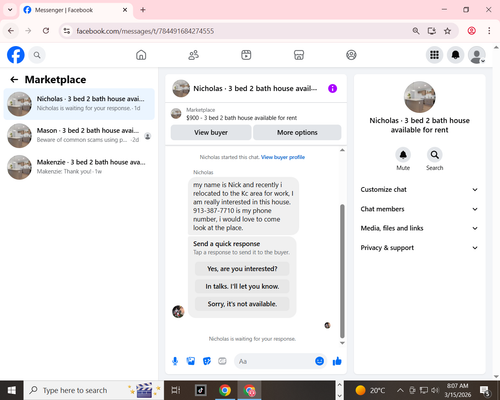Viewport: 500px width, 400px height.
Task: Click the large listing photo in info panel
Action: 419,97
